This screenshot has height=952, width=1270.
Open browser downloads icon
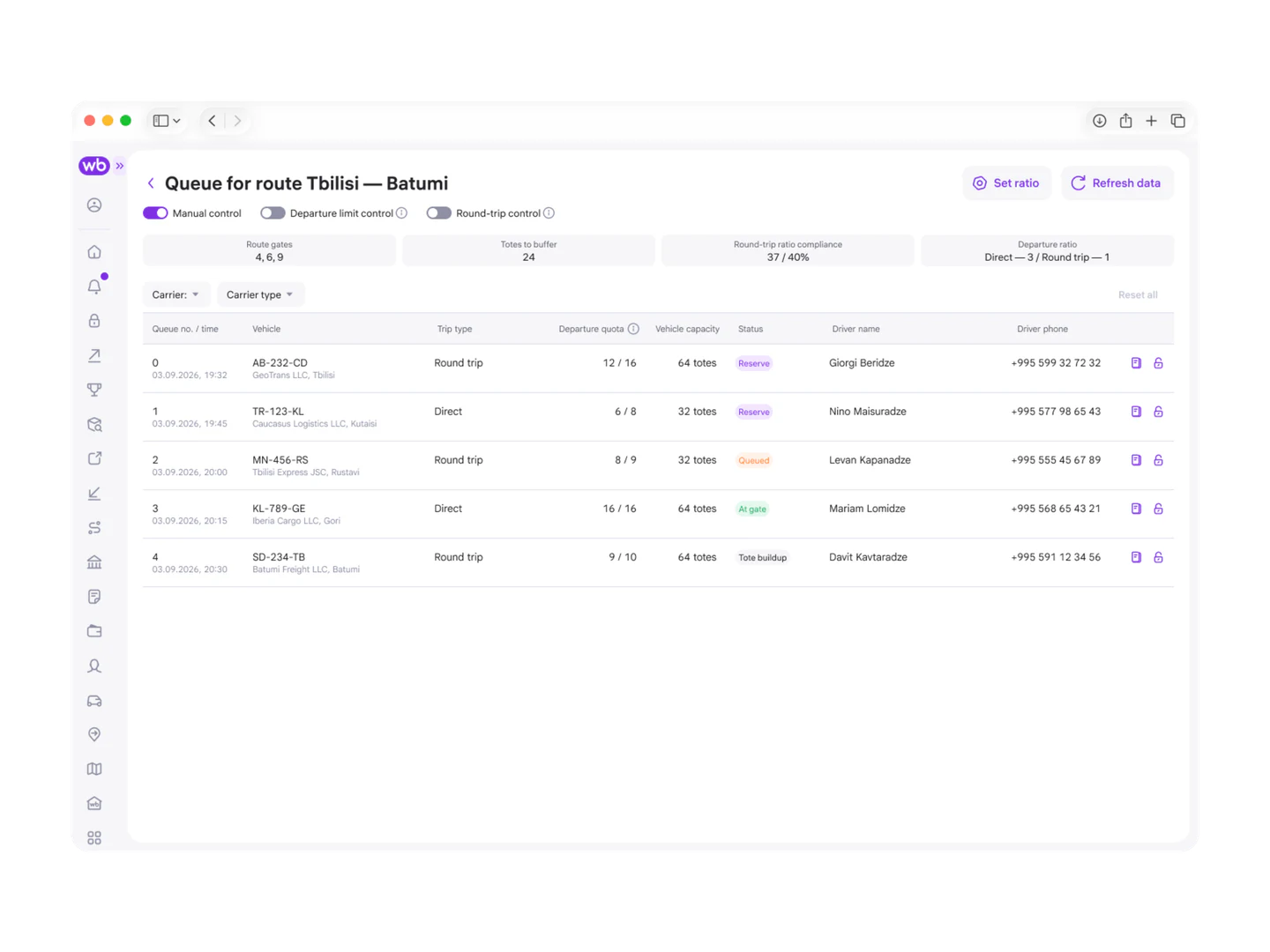[1100, 121]
